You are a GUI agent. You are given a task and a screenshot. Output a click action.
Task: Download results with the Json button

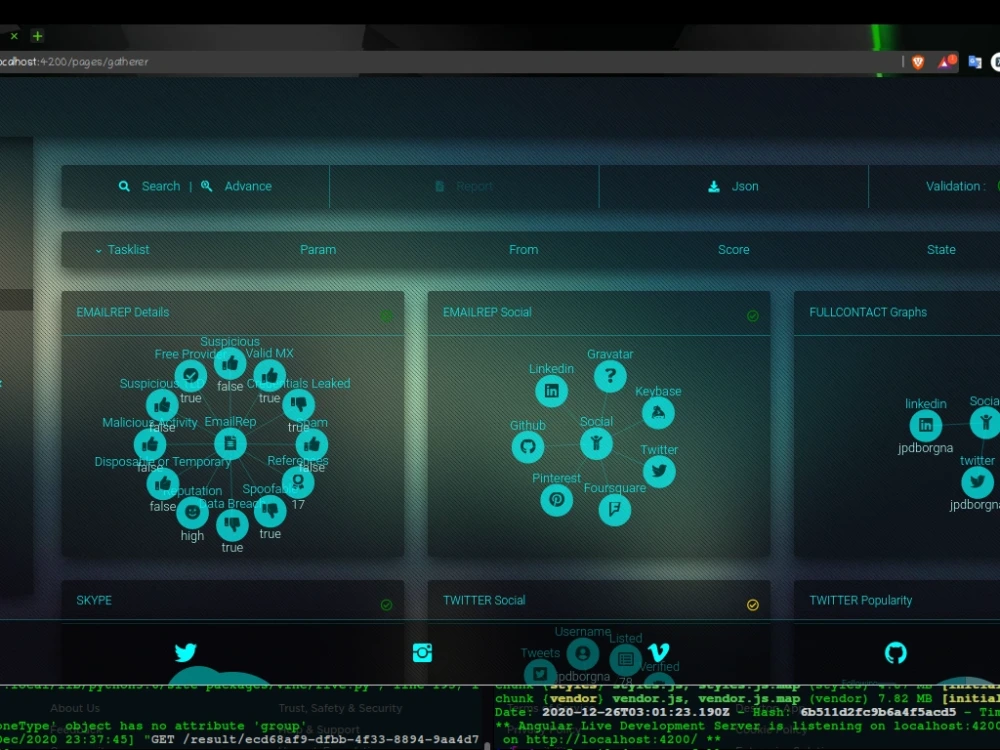[744, 186]
